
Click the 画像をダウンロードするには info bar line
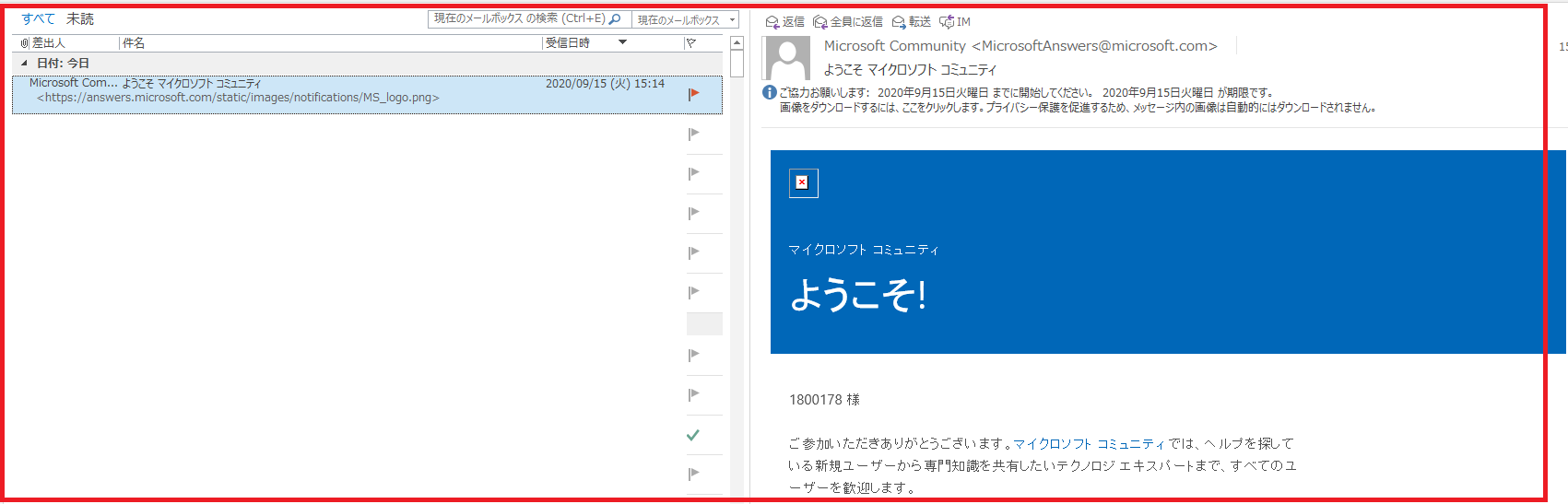click(1079, 108)
